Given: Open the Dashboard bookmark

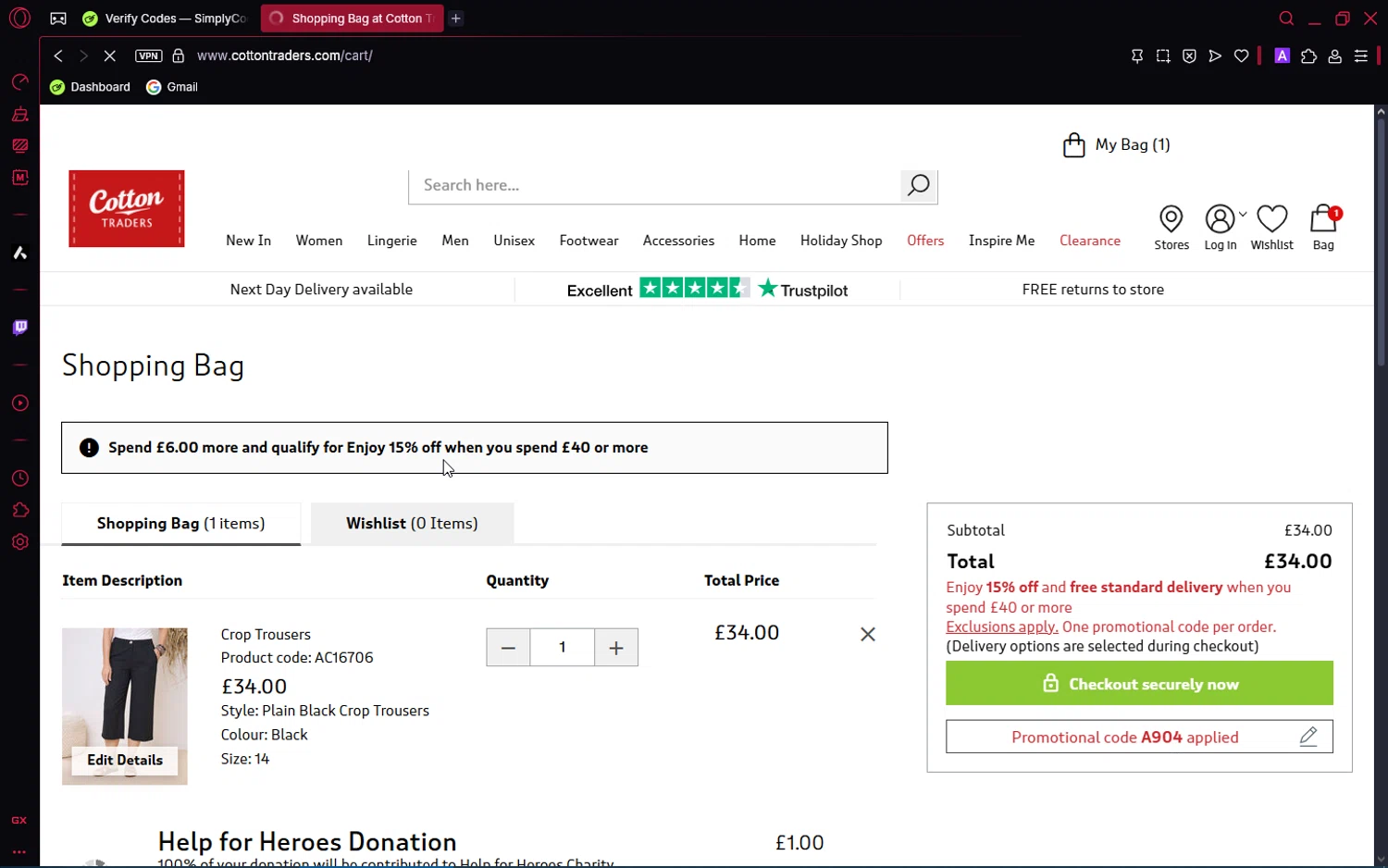Looking at the screenshot, I should 91,87.
